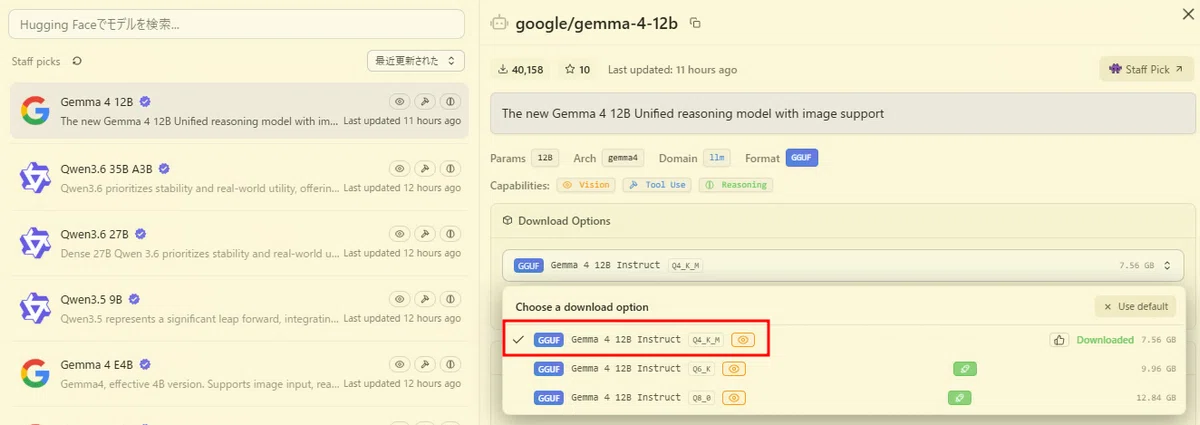Image resolution: width=1200 pixels, height=425 pixels.
Task: Click the Arch gemma4 badge
Action: tap(623, 158)
